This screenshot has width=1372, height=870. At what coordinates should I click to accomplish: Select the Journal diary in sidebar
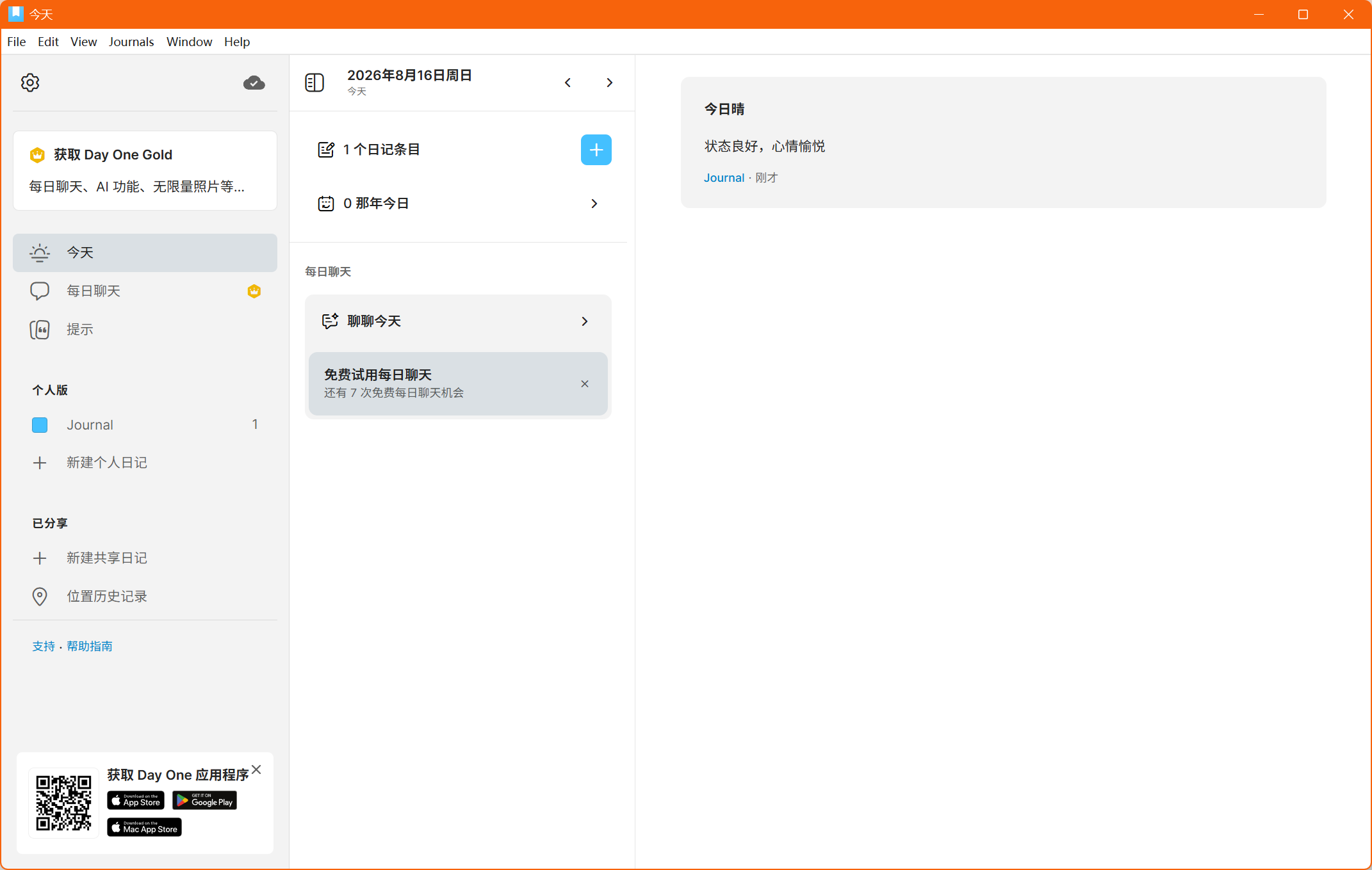tap(145, 424)
